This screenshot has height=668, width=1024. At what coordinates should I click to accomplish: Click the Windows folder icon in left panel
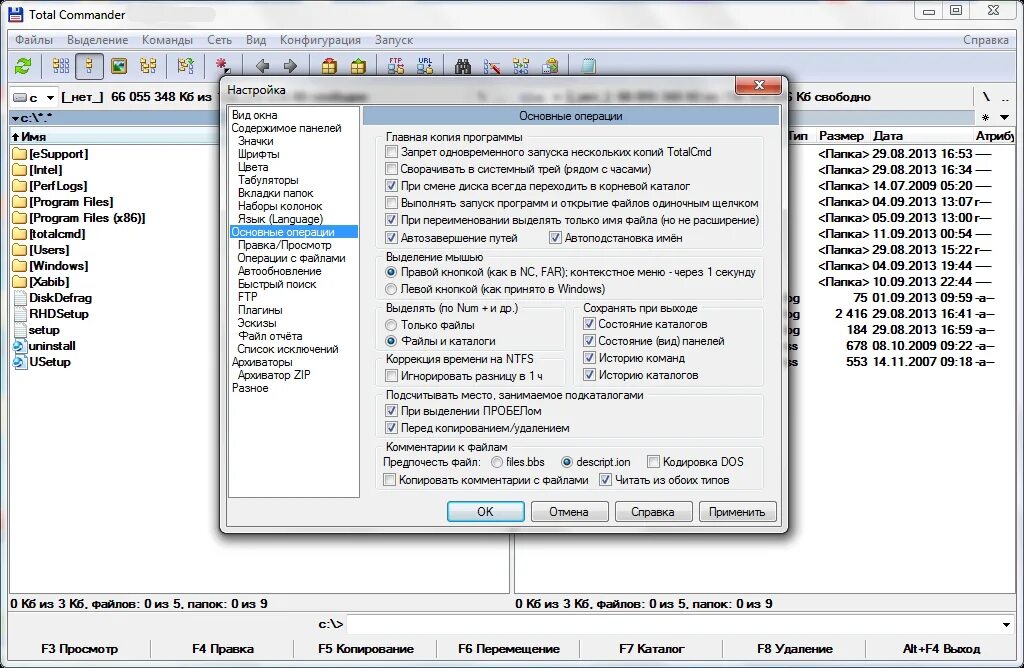(20, 266)
